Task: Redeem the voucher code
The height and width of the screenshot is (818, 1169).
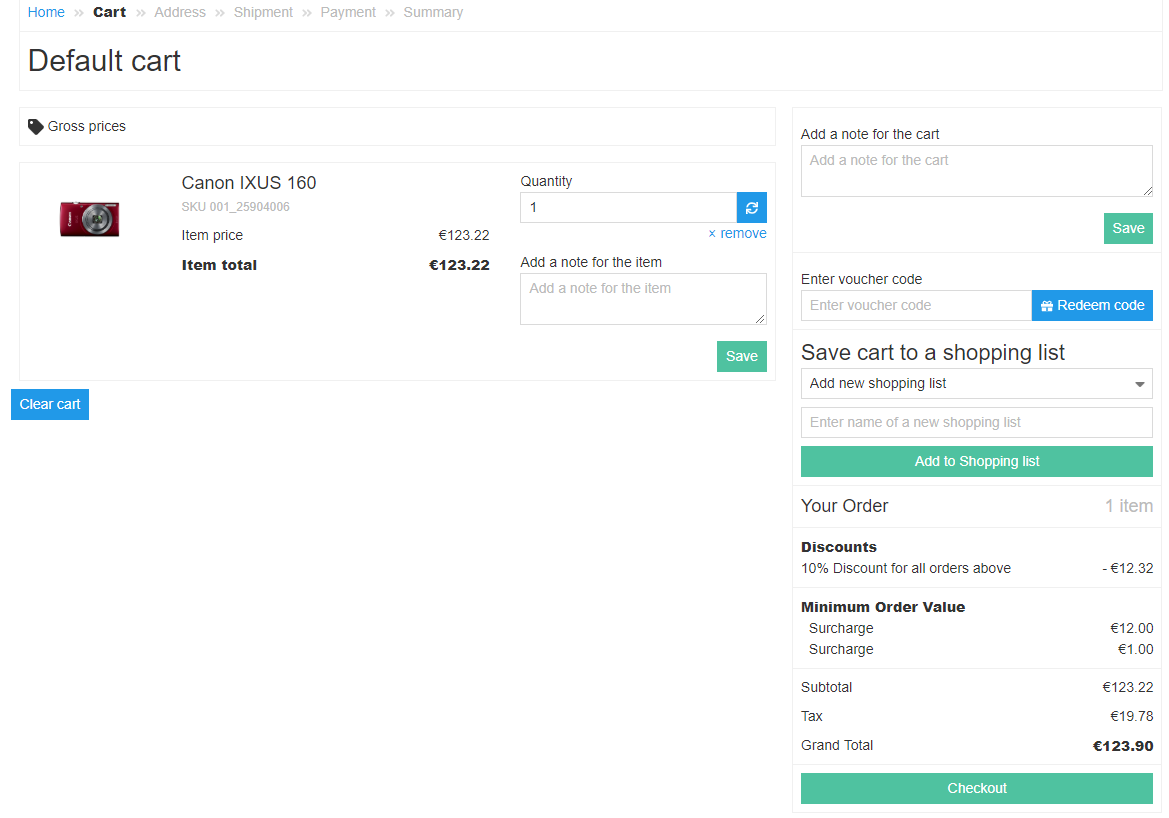Action: coord(1092,306)
